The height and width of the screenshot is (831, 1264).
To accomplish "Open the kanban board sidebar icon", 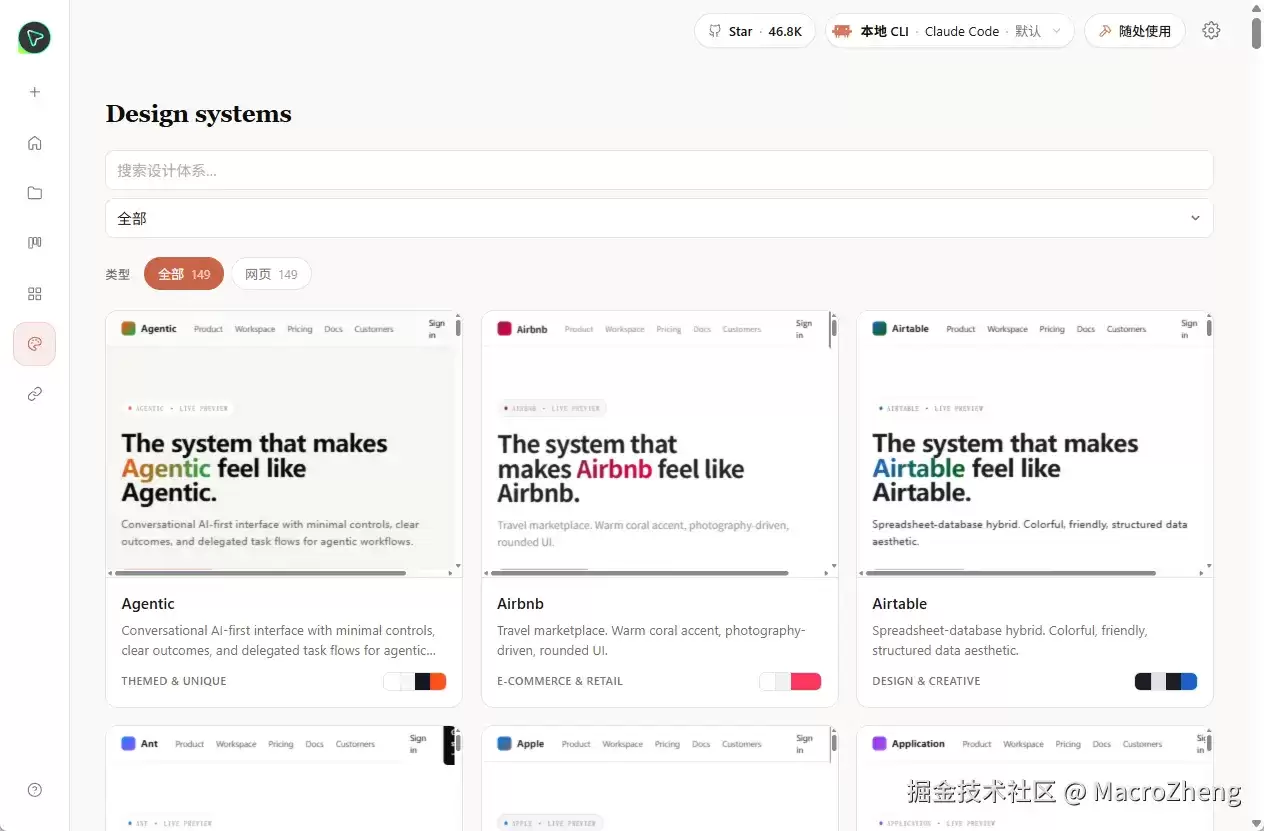I will click(35, 243).
